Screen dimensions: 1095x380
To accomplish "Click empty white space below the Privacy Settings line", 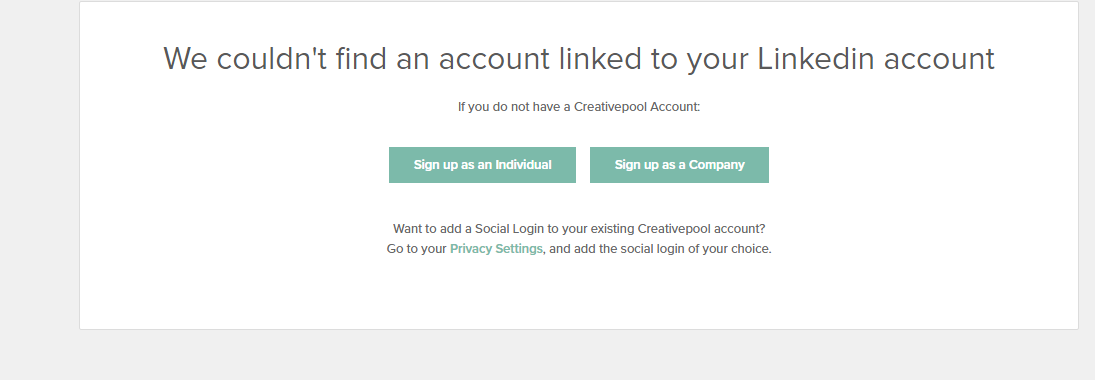I will point(578,293).
